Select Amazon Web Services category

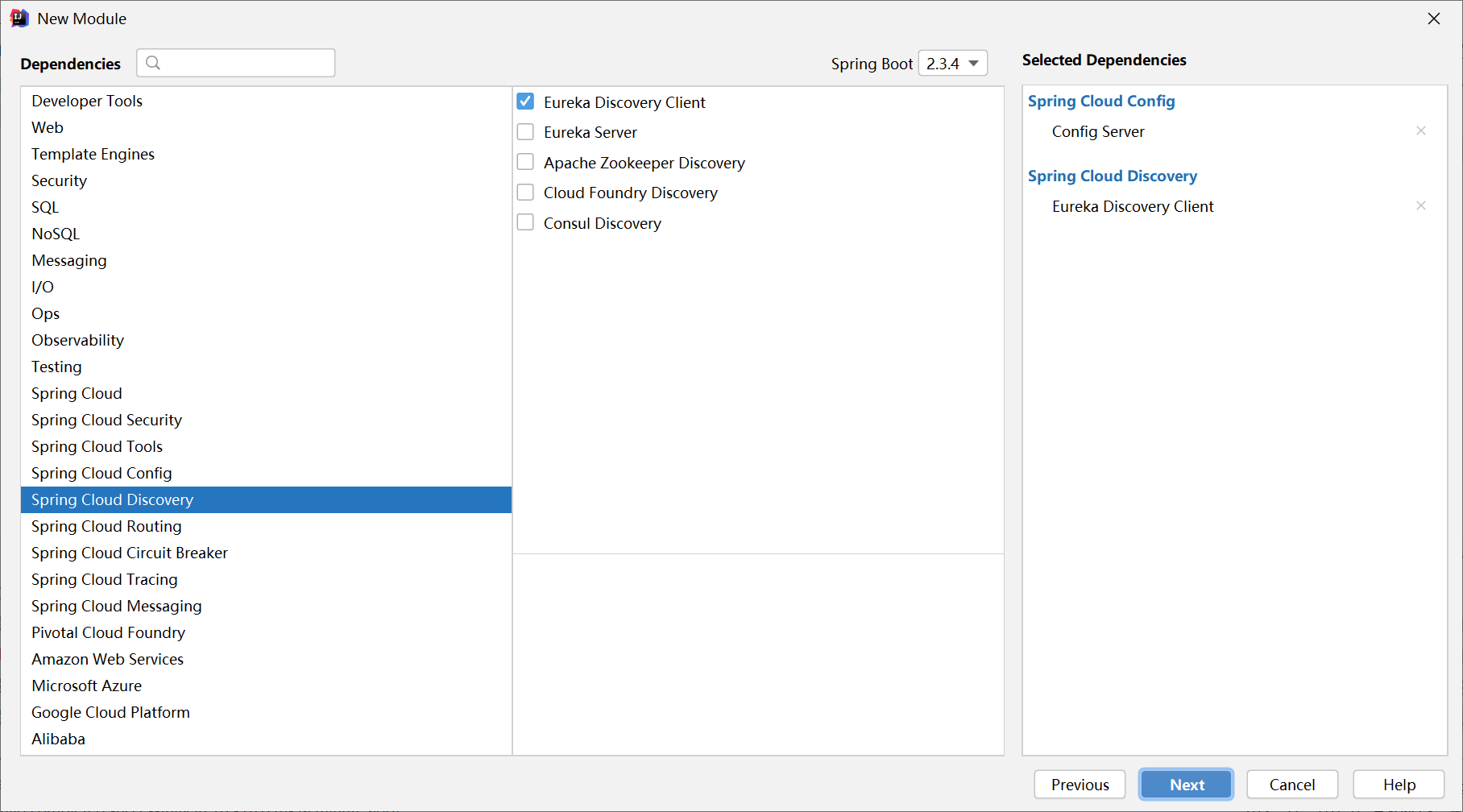click(x=266, y=659)
